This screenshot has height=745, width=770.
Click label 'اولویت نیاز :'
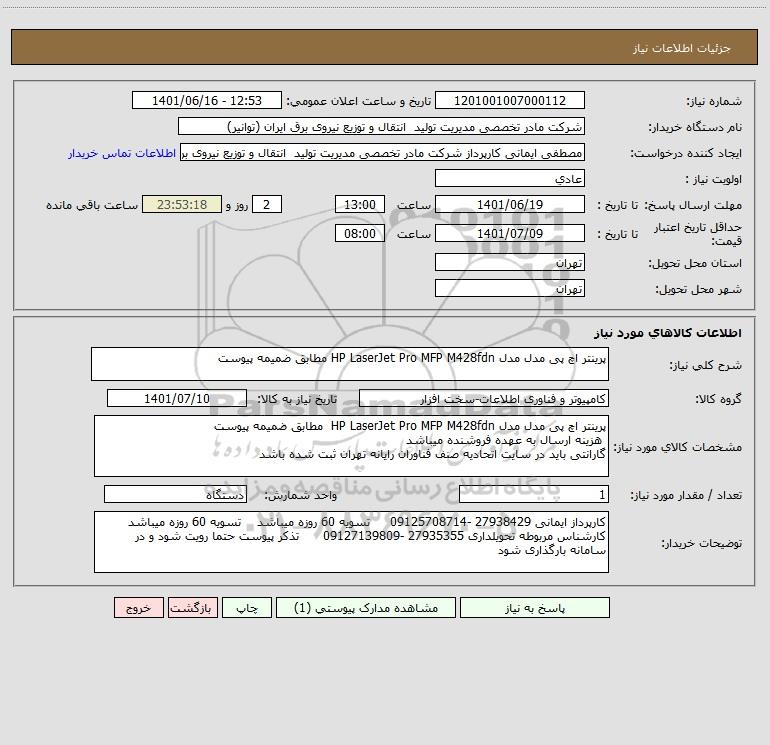pyautogui.click(x=714, y=179)
